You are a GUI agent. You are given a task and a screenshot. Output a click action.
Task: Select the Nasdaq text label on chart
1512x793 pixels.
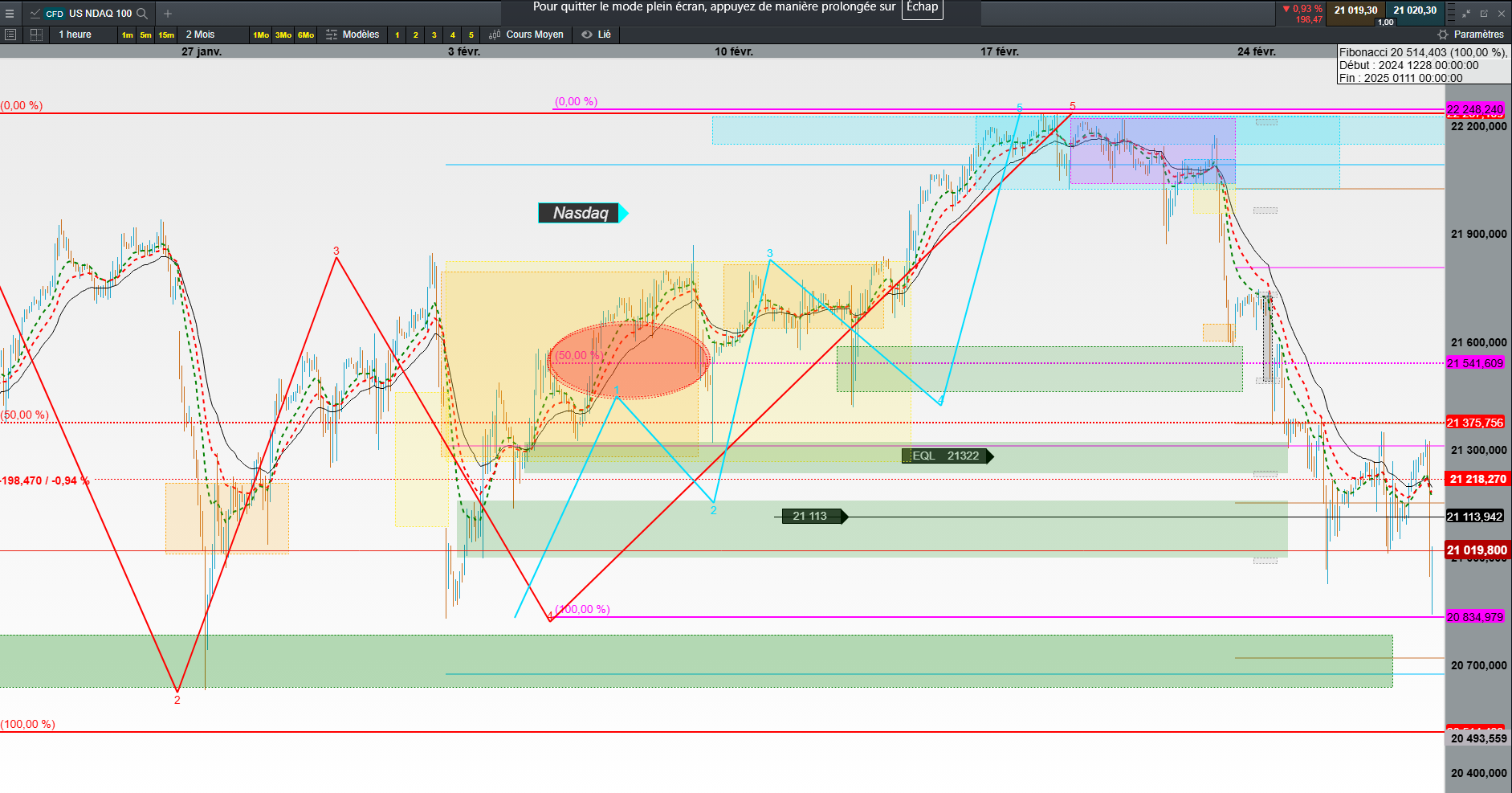click(581, 213)
